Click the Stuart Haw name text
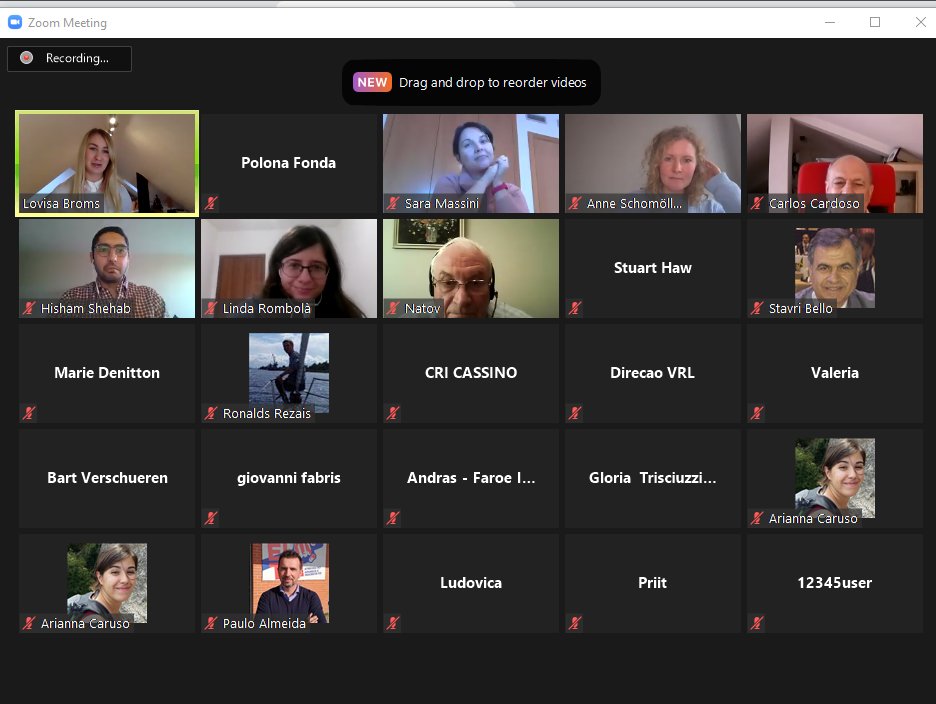936x704 pixels. coord(652,268)
